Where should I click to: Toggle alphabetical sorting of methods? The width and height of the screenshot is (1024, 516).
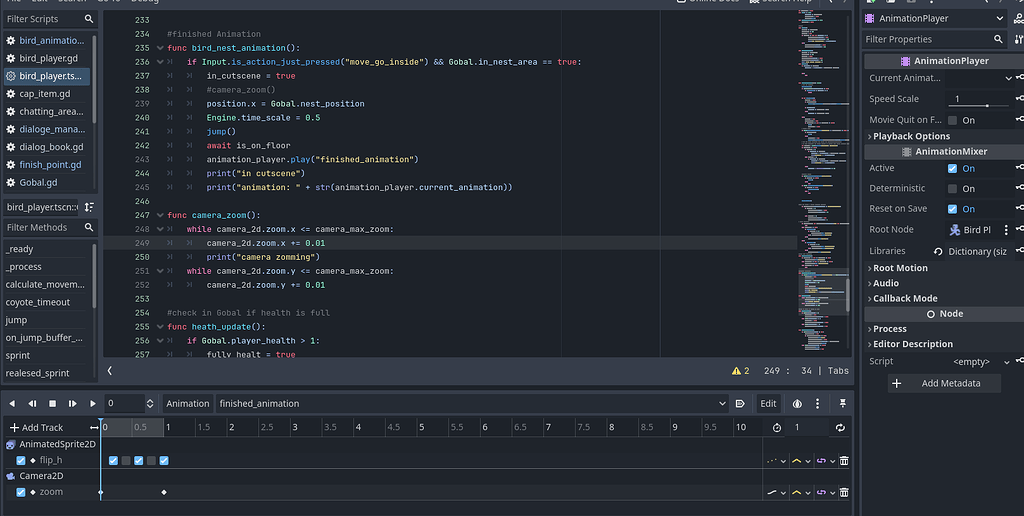tap(89, 207)
